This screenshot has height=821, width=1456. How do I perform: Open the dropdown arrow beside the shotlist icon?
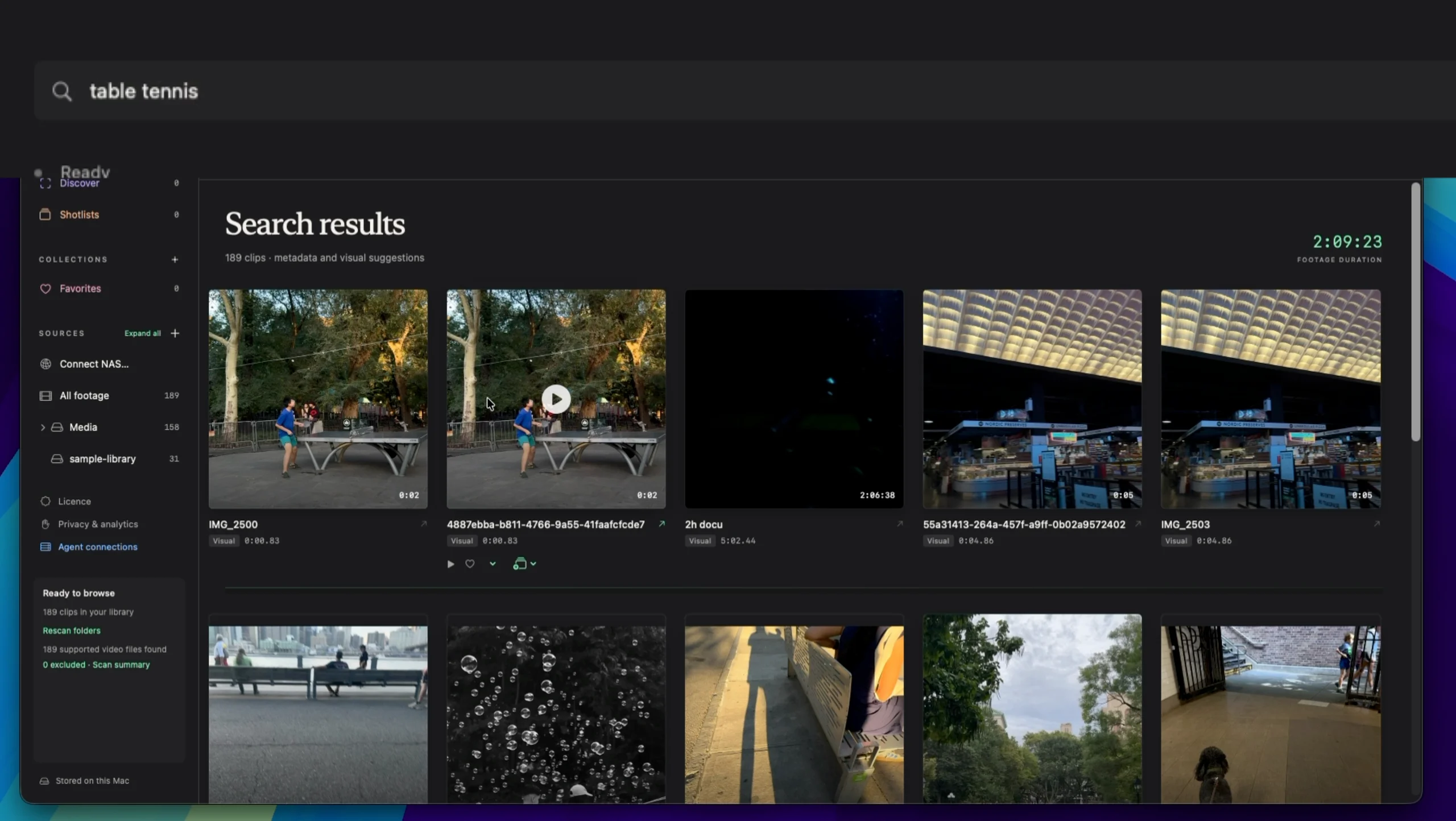click(x=533, y=564)
